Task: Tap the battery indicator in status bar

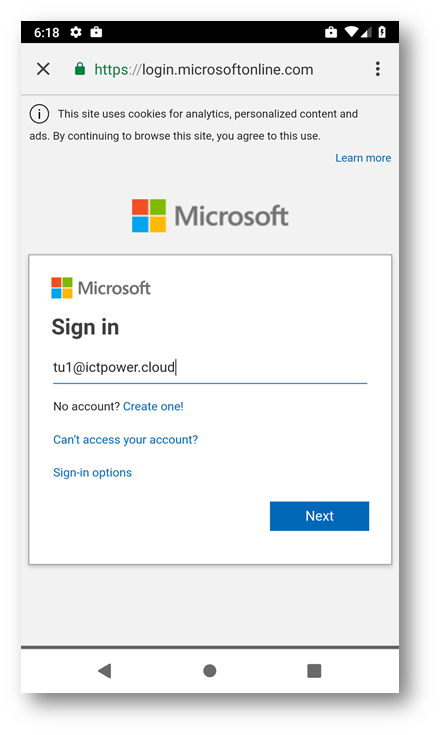Action: click(382, 32)
